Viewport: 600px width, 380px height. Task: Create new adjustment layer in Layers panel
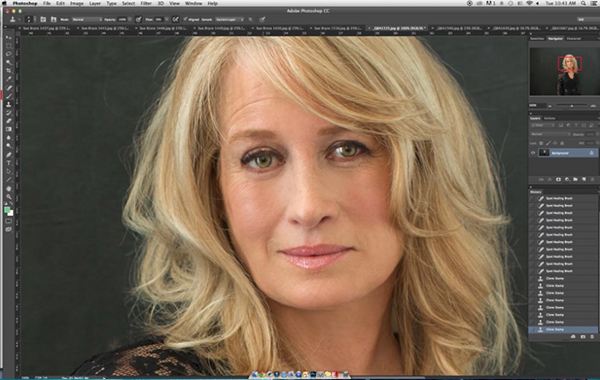point(567,179)
